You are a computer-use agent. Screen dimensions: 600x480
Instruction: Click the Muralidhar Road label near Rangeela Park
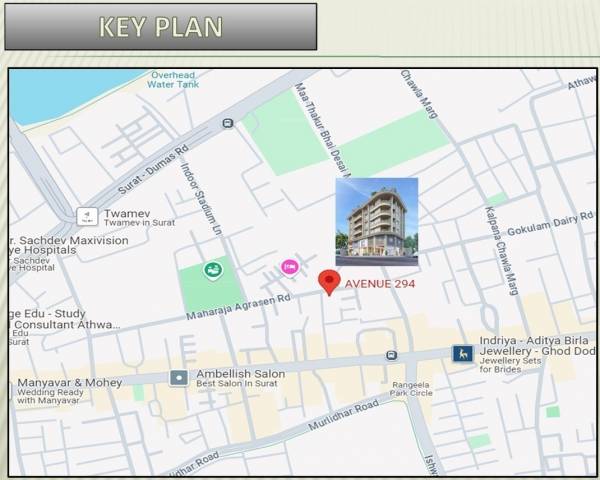coord(344,415)
